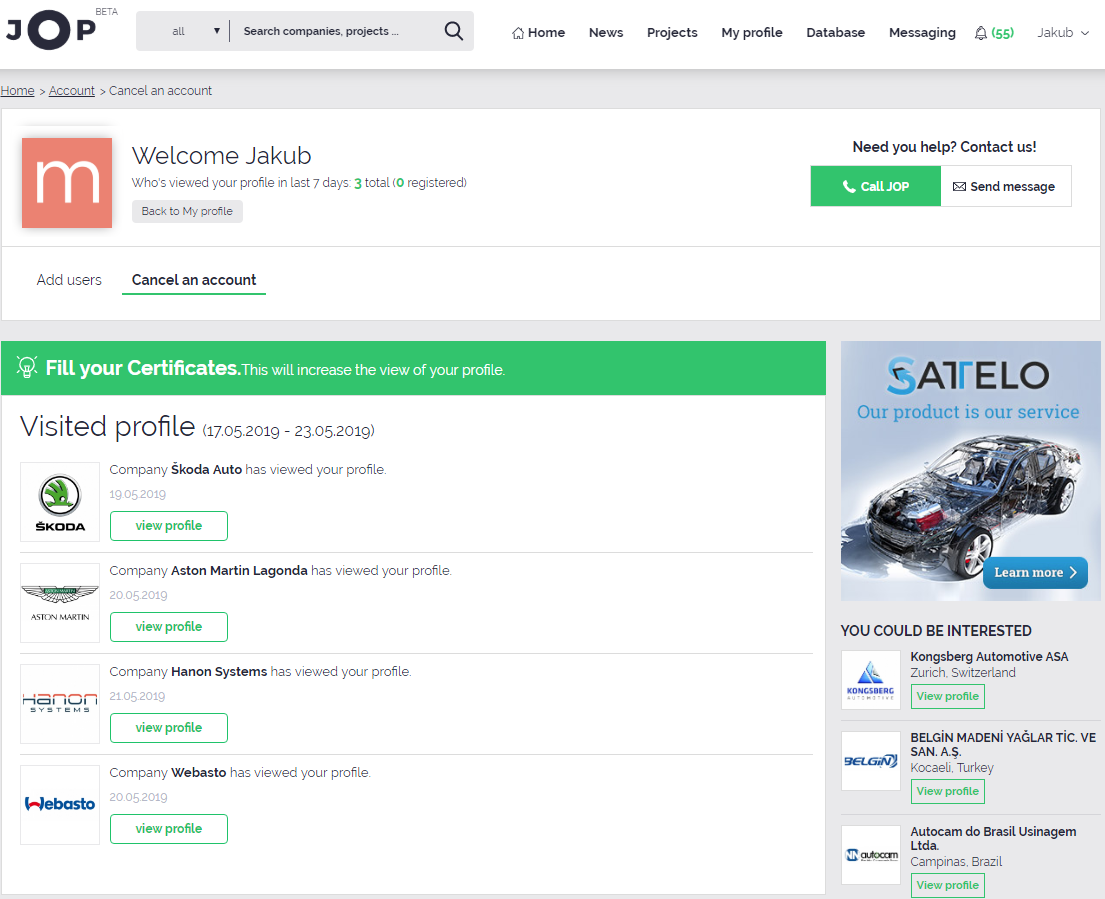View profile of Webasto
Image resolution: width=1105 pixels, height=899 pixels.
[168, 829]
